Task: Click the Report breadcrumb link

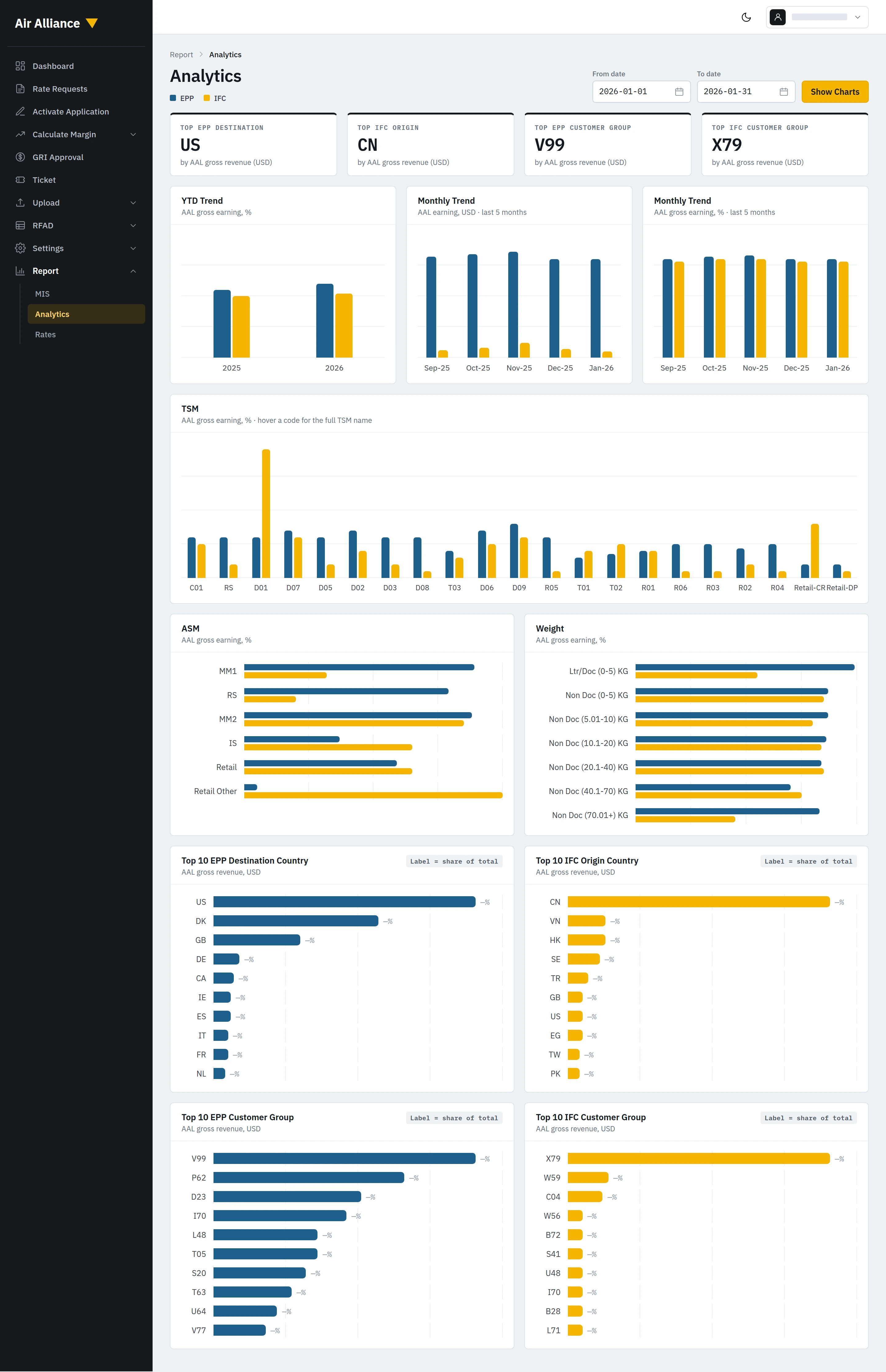Action: click(181, 55)
